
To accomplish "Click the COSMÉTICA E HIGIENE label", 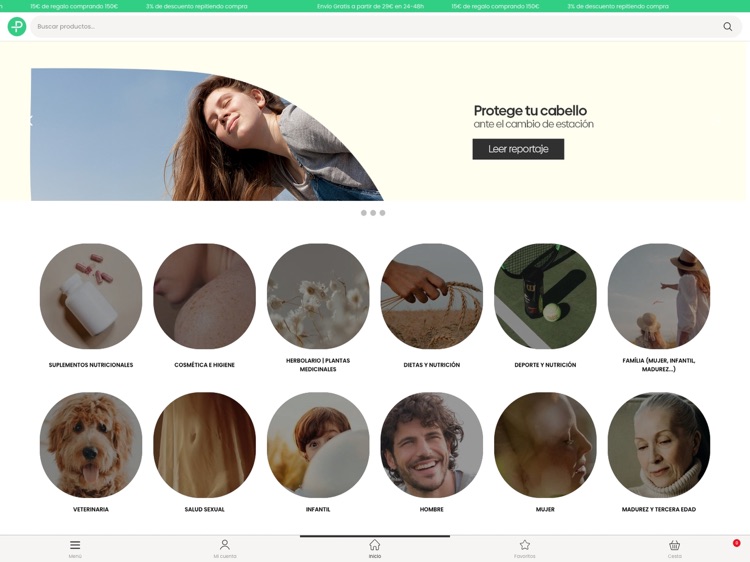I will click(x=204, y=365).
